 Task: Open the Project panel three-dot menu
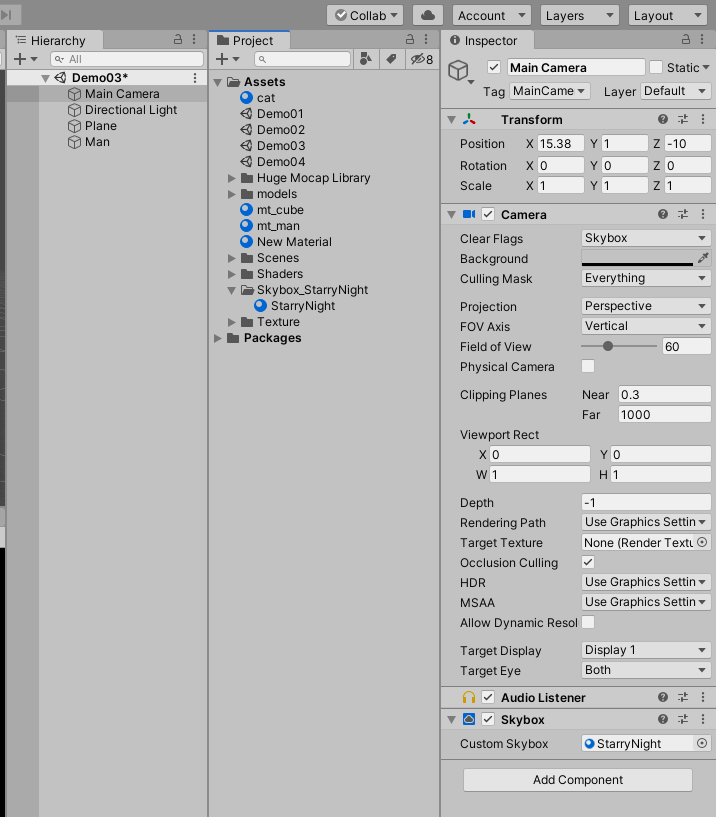pyautogui.click(x=426, y=39)
